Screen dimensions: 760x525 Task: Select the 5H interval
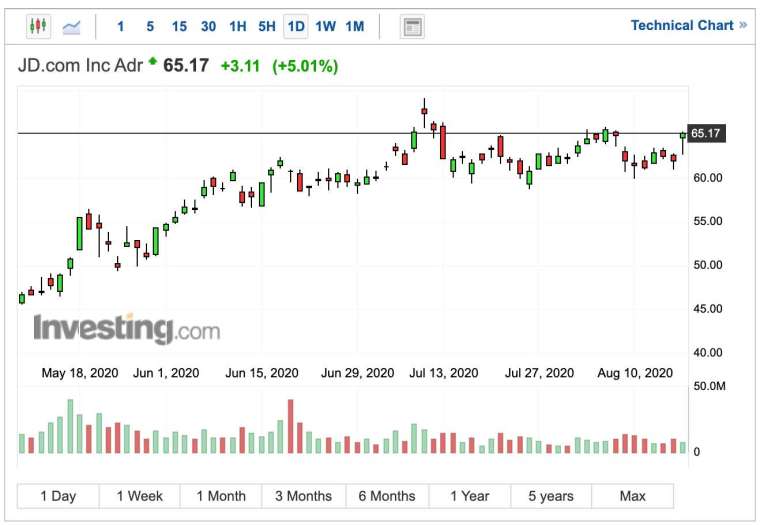[267, 26]
